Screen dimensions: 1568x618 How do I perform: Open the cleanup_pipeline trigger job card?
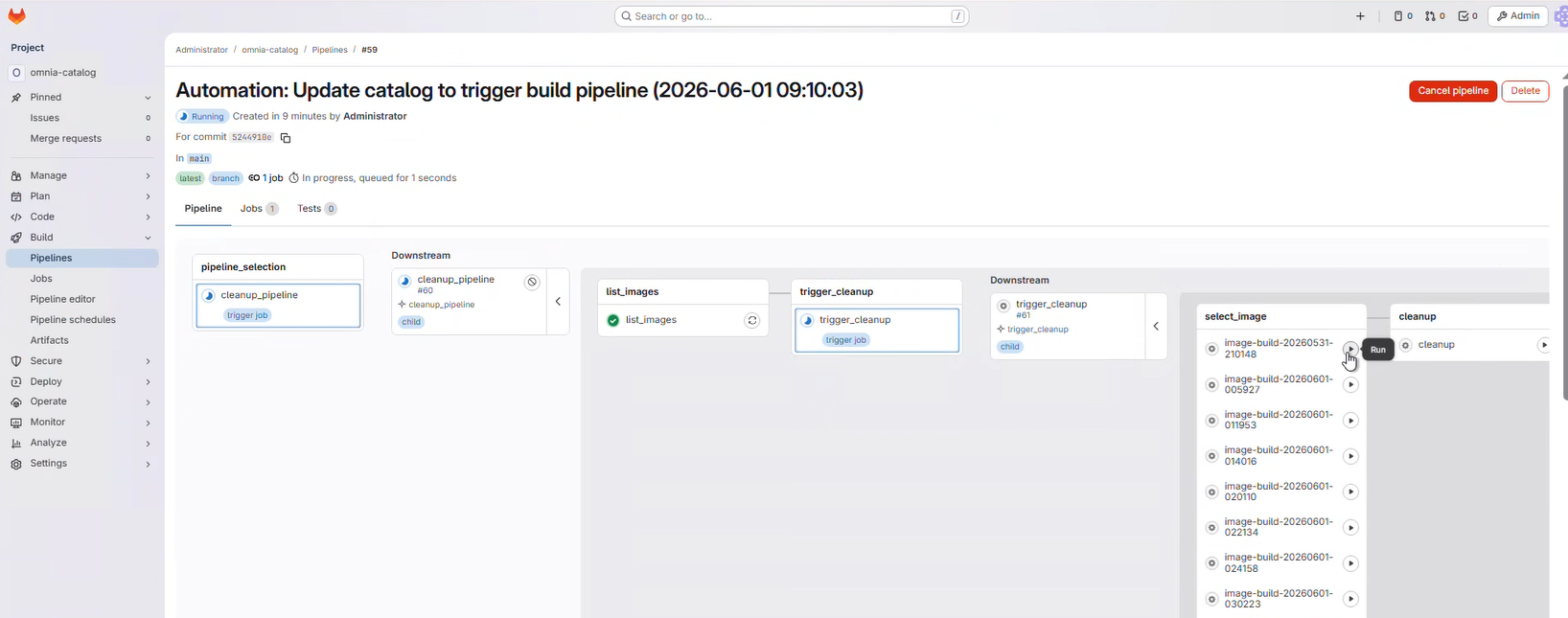[278, 306]
